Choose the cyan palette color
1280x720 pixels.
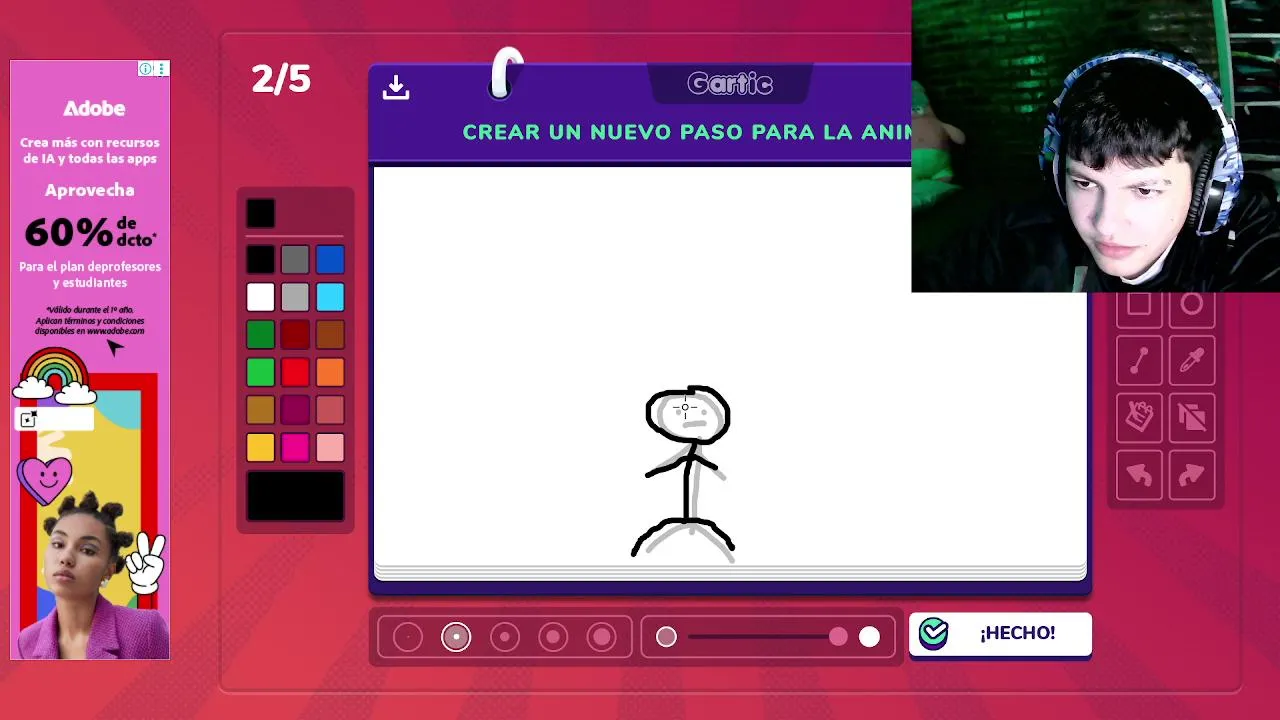click(x=330, y=297)
